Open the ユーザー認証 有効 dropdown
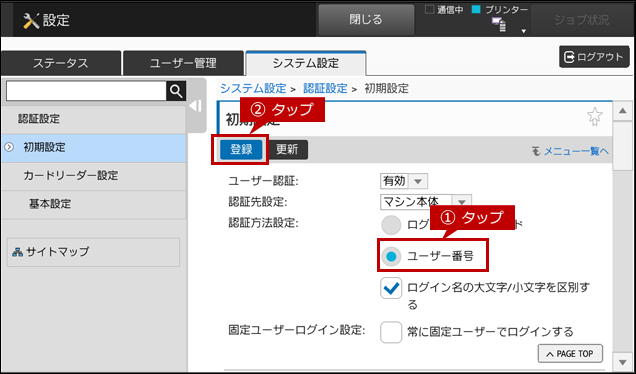This screenshot has width=636, height=374. point(404,181)
